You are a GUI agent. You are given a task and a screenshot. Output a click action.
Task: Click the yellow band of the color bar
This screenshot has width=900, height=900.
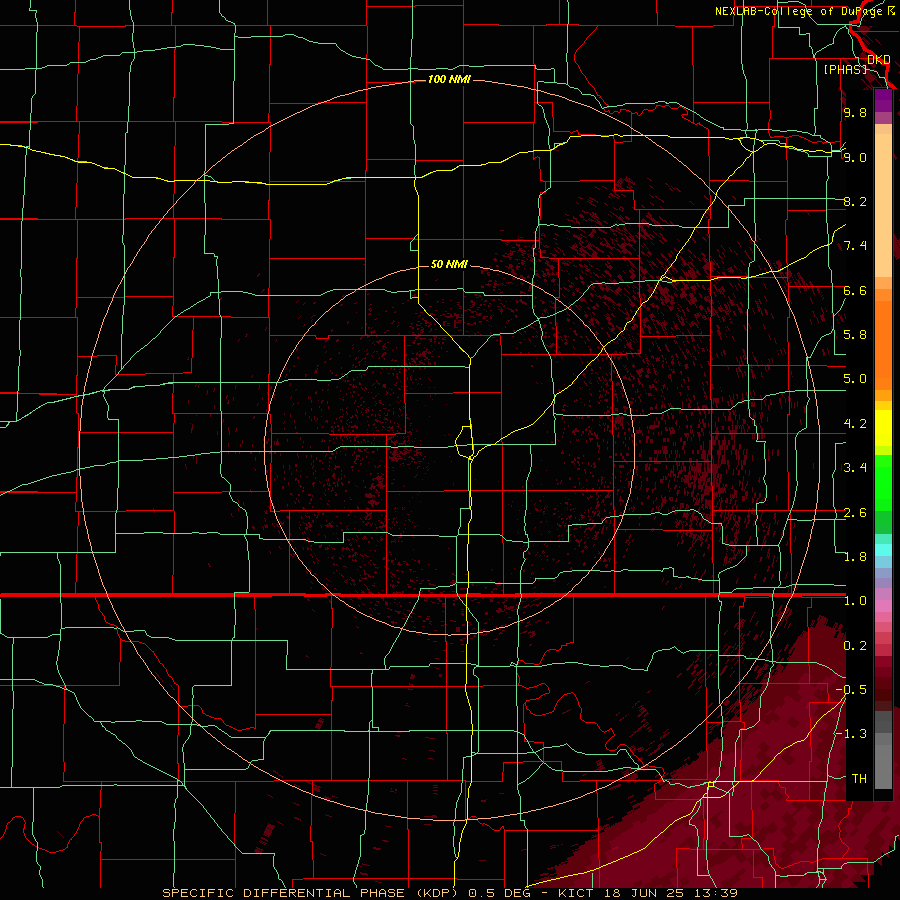coord(883,428)
